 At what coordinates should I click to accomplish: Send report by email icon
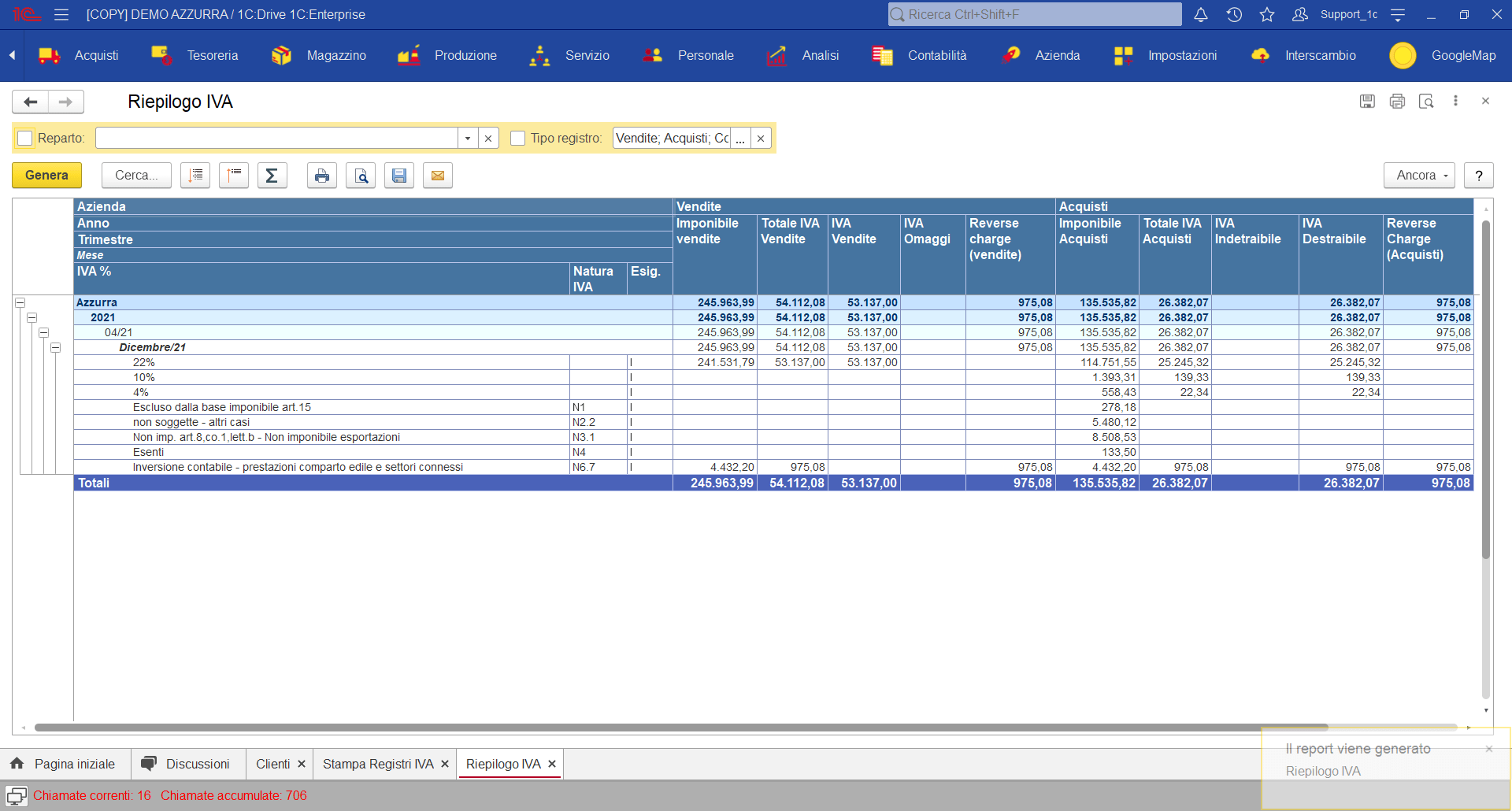pos(438,176)
